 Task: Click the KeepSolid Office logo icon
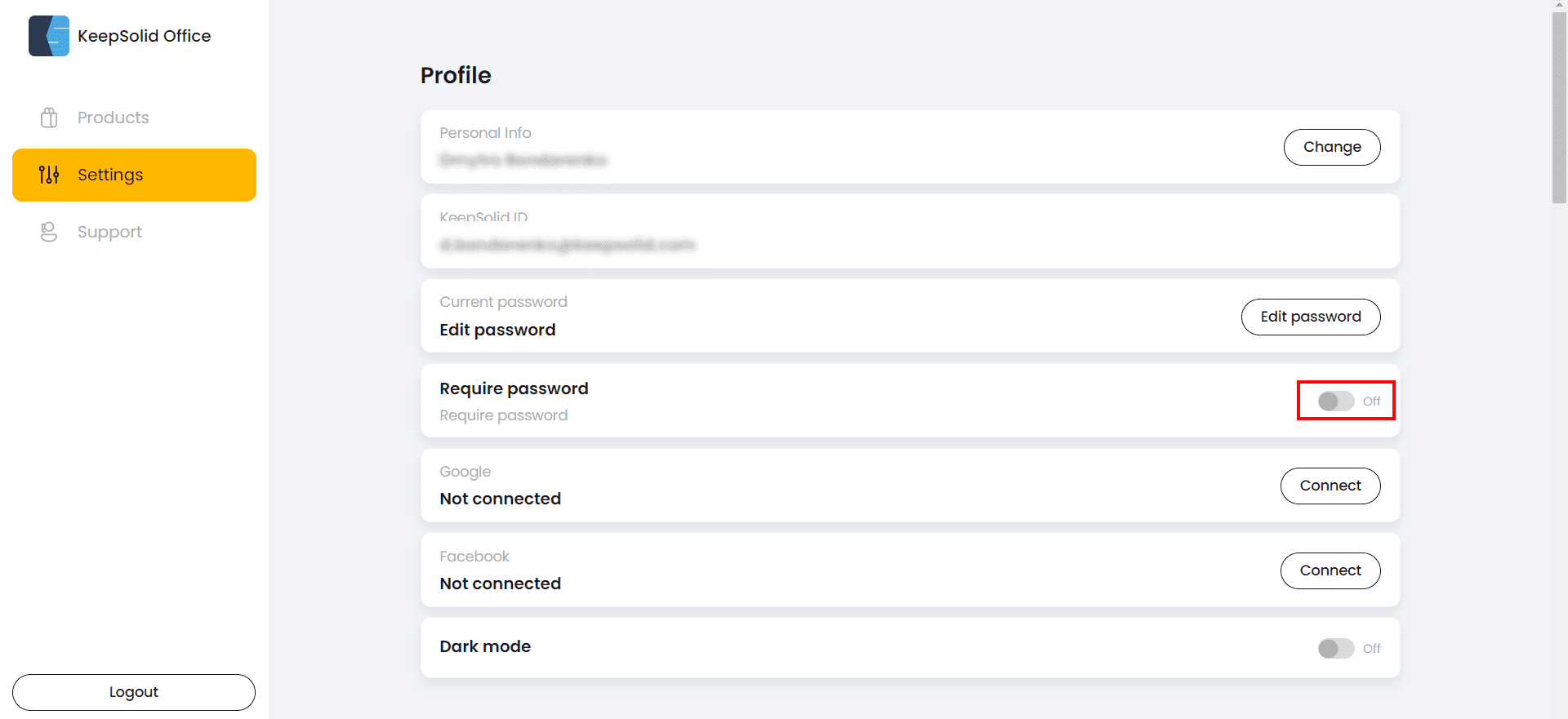48,35
